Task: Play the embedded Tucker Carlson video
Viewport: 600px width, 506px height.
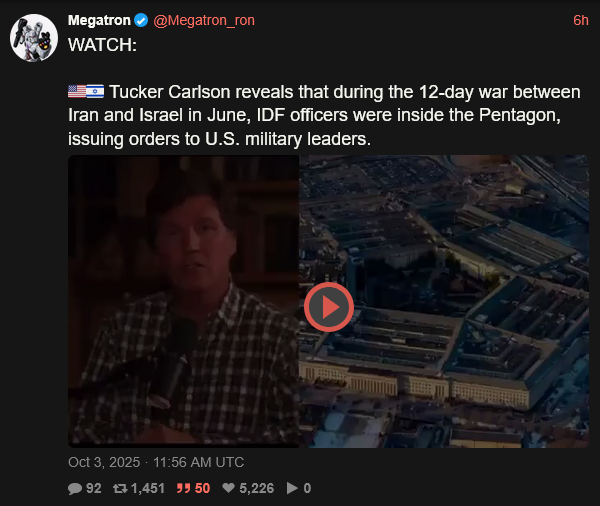Action: click(329, 307)
